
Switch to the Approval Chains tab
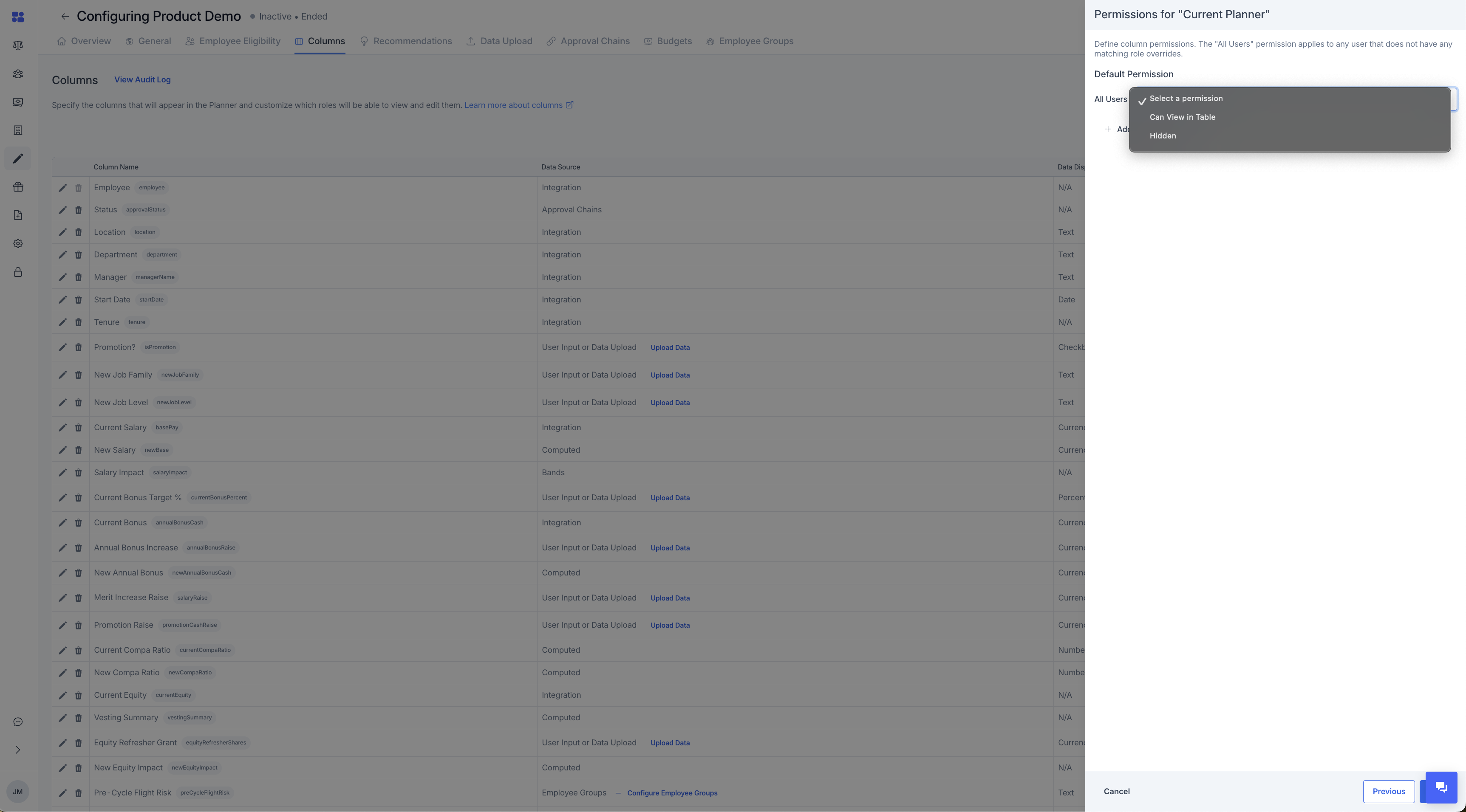[595, 41]
